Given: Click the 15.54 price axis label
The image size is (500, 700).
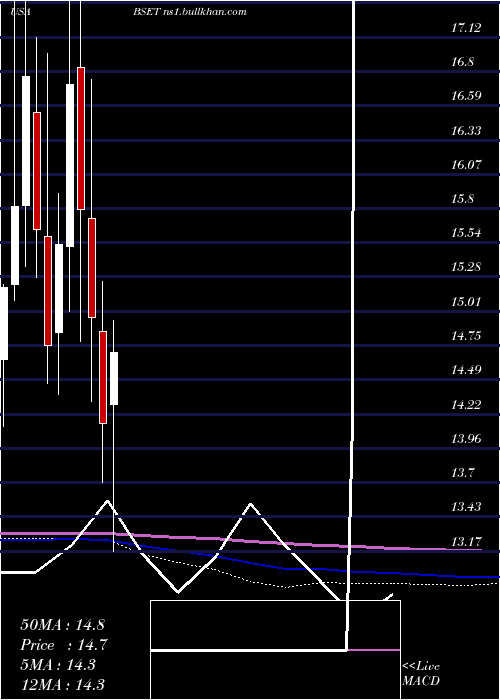Looking at the screenshot, I should tap(466, 233).
